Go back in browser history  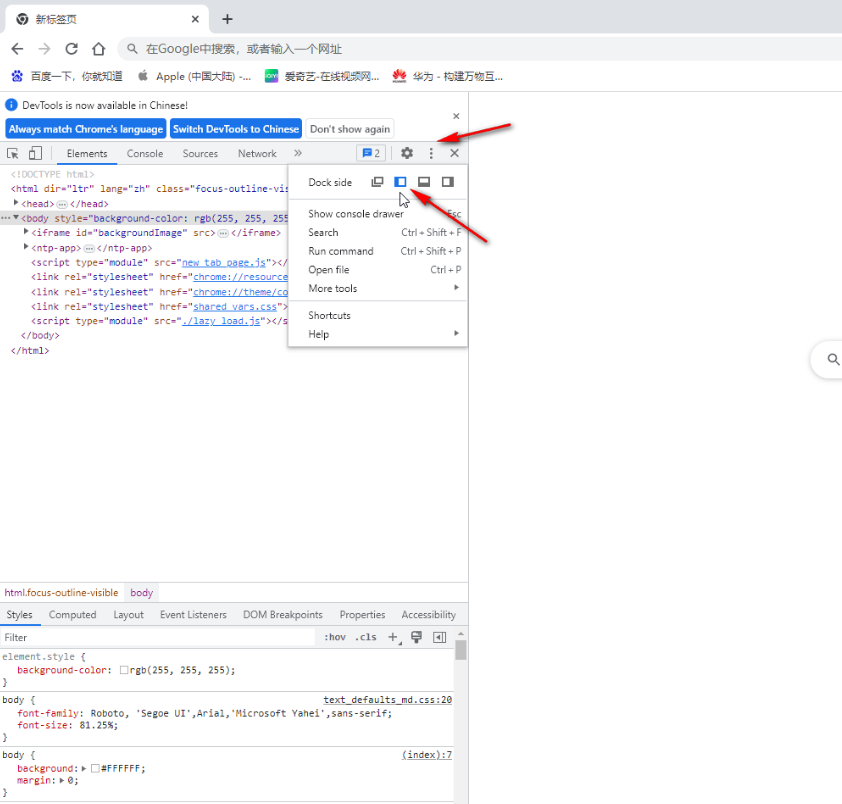(18, 49)
